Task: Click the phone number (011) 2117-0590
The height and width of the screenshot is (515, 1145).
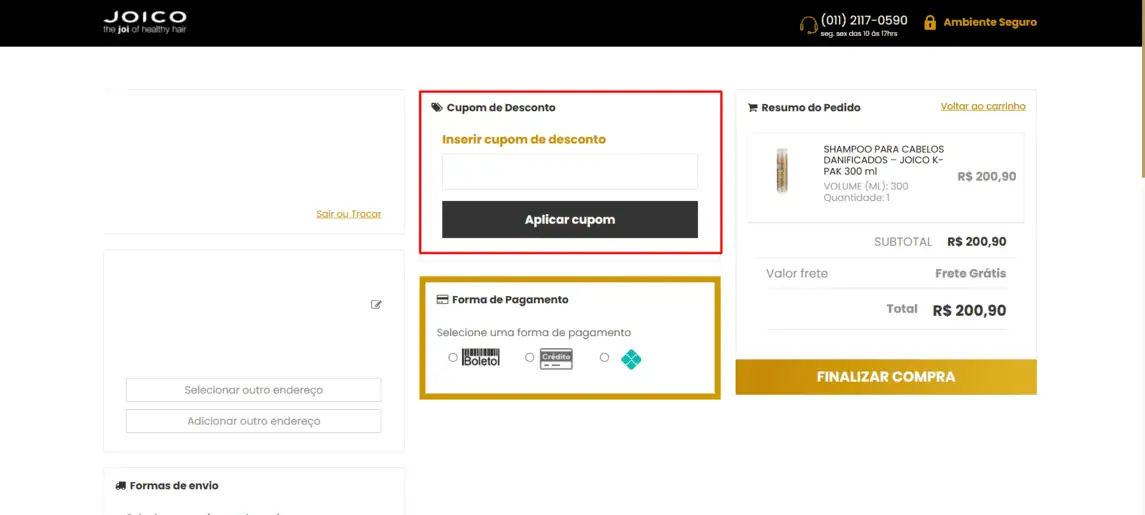Action: point(864,20)
